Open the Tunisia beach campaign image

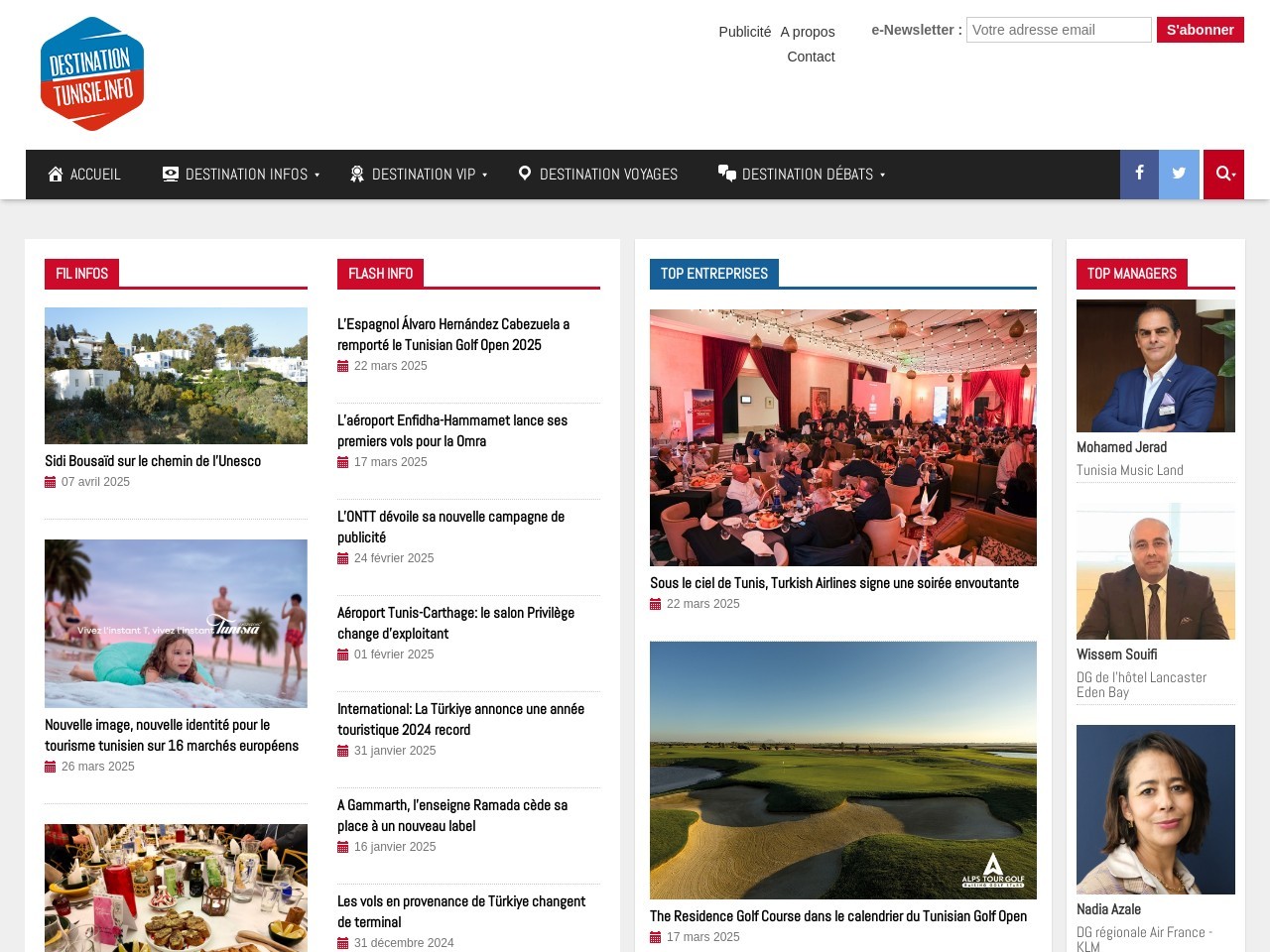(176, 624)
